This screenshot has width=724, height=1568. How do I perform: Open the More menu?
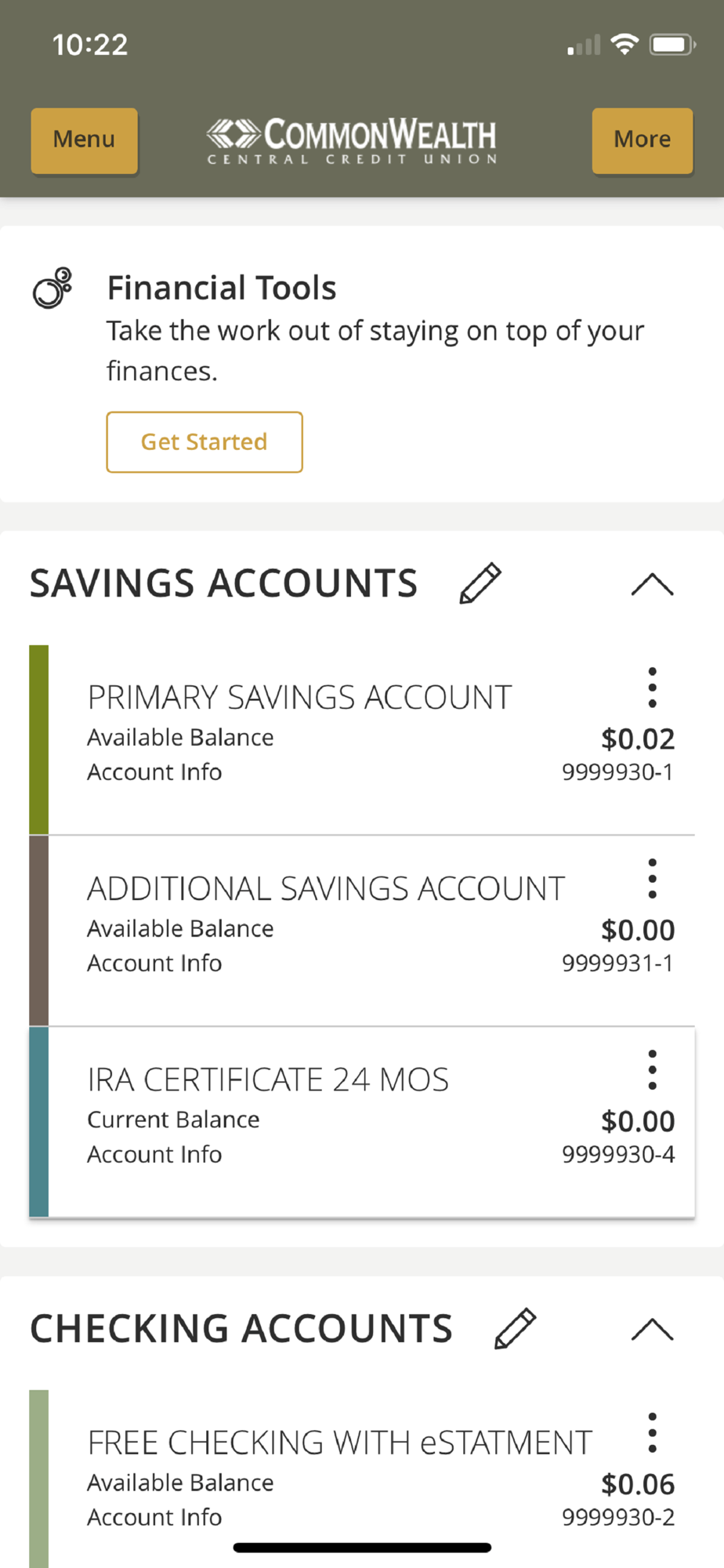(x=642, y=140)
